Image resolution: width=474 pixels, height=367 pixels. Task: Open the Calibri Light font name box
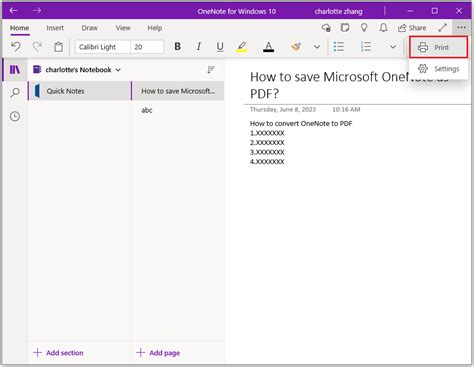coord(103,47)
